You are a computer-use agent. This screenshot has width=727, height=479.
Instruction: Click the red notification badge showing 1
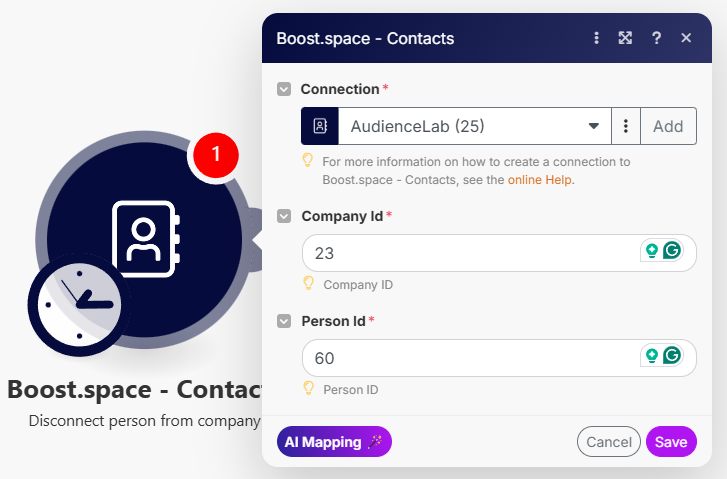point(215,157)
